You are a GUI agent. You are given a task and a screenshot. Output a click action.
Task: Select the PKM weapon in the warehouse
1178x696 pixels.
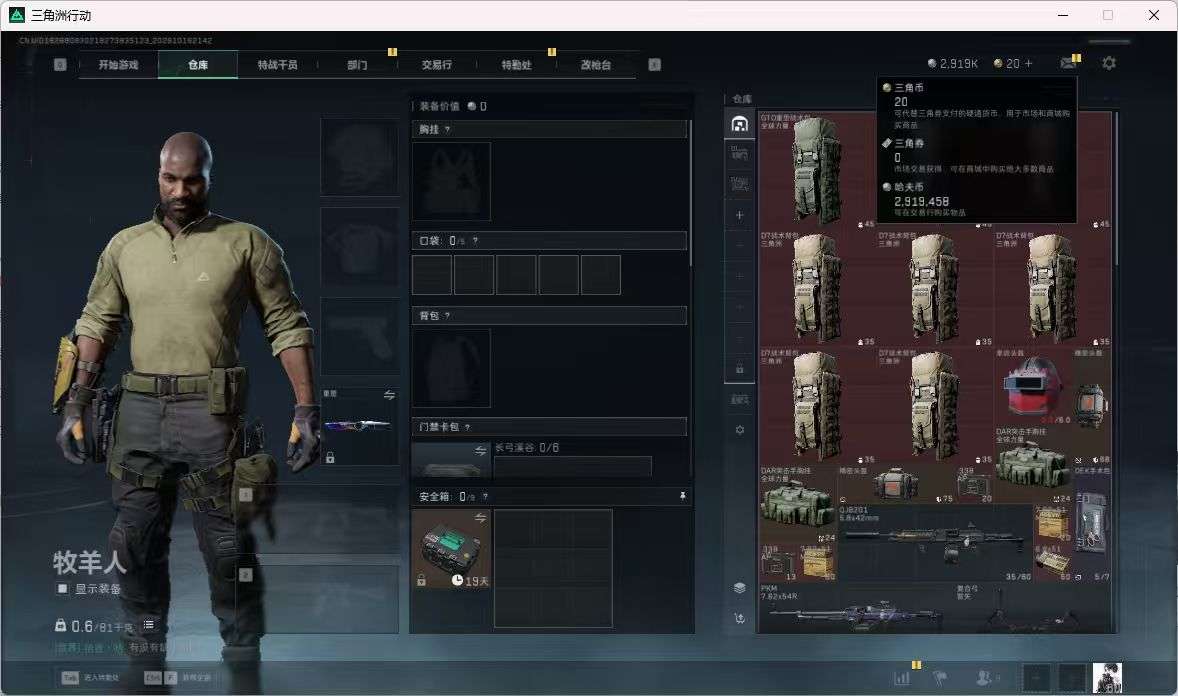pyautogui.click(x=856, y=607)
